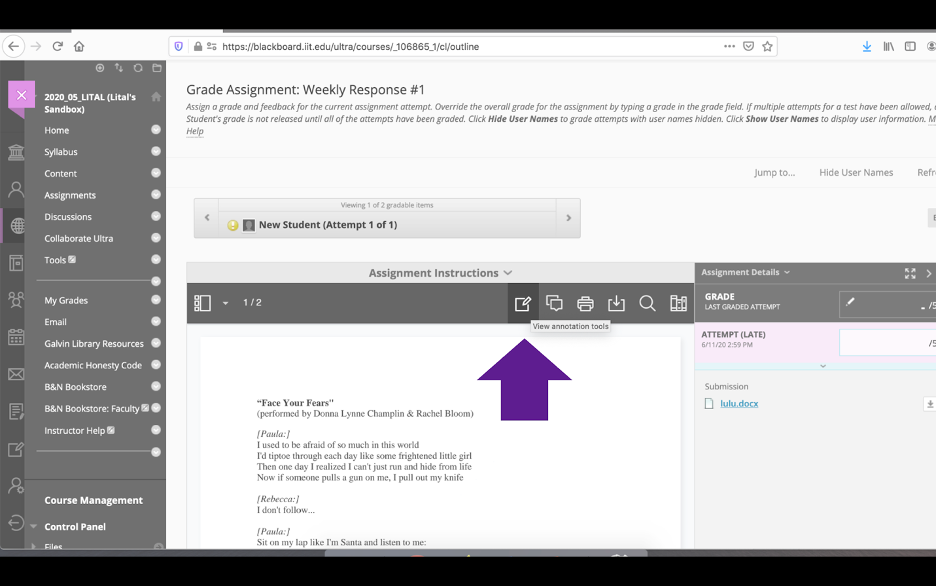Open options chevron next to Home
Screen dimensions: 936x586
[x=156, y=129]
